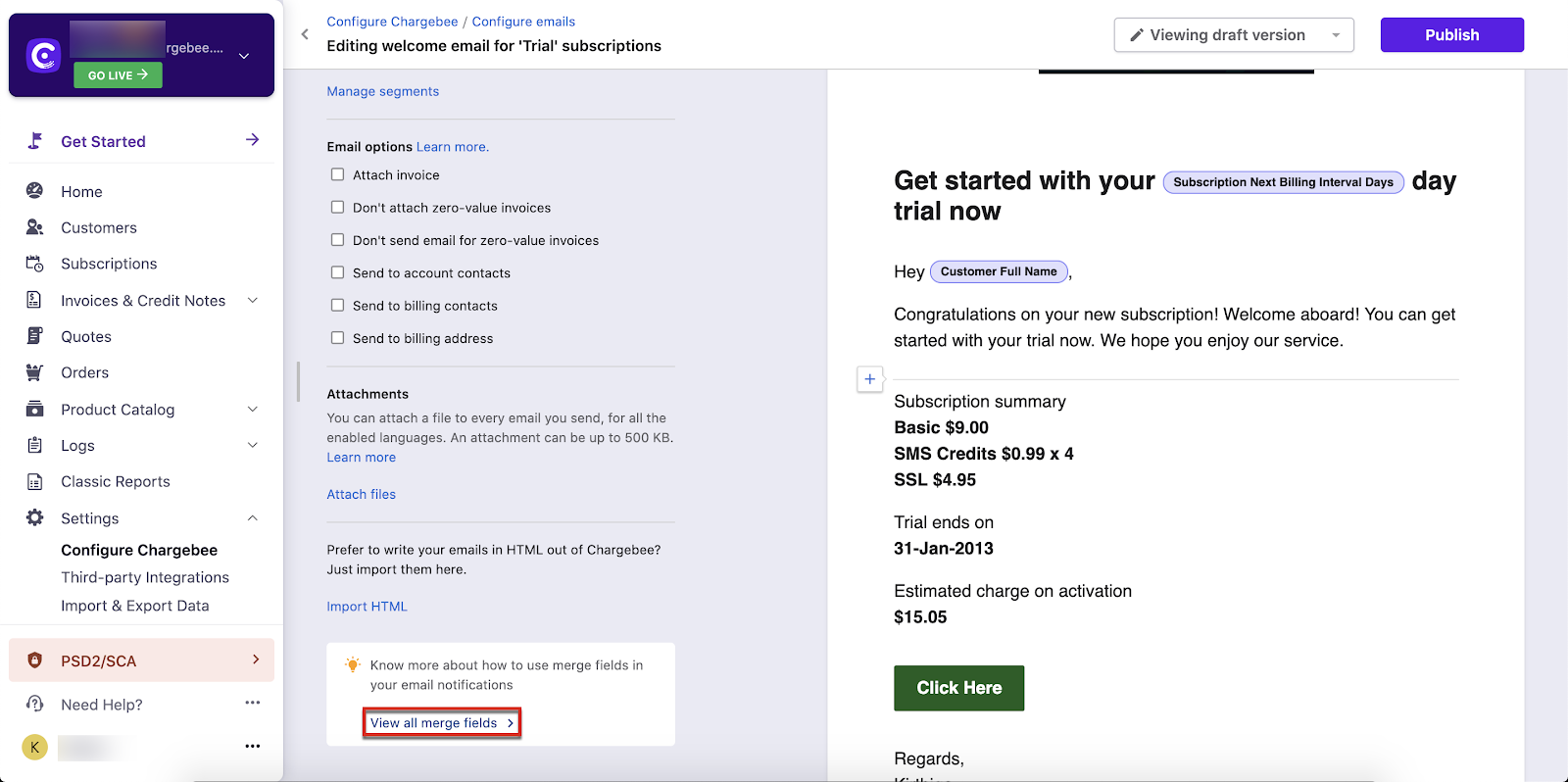Open Third-party Integrations settings item

tap(145, 578)
